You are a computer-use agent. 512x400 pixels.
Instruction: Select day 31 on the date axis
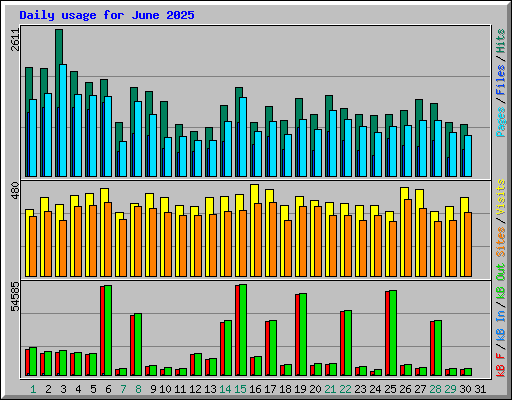click(x=480, y=389)
